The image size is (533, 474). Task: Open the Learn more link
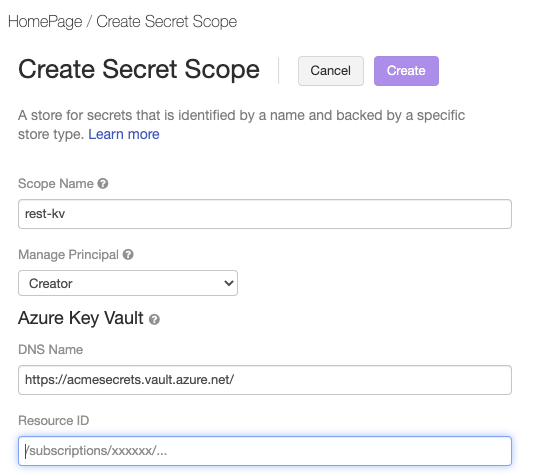[x=124, y=134]
